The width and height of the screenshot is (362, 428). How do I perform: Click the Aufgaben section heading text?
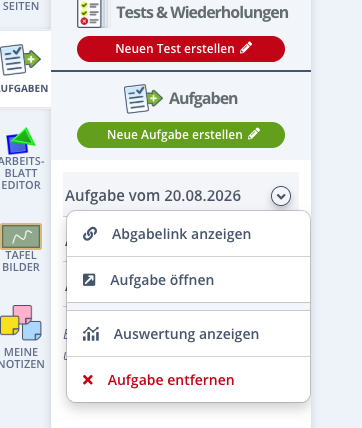click(x=203, y=99)
